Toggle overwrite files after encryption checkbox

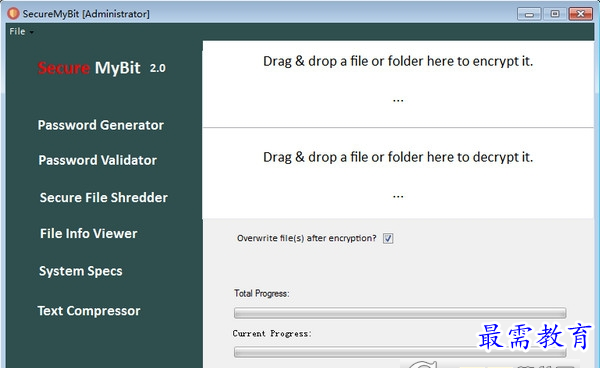(388, 238)
